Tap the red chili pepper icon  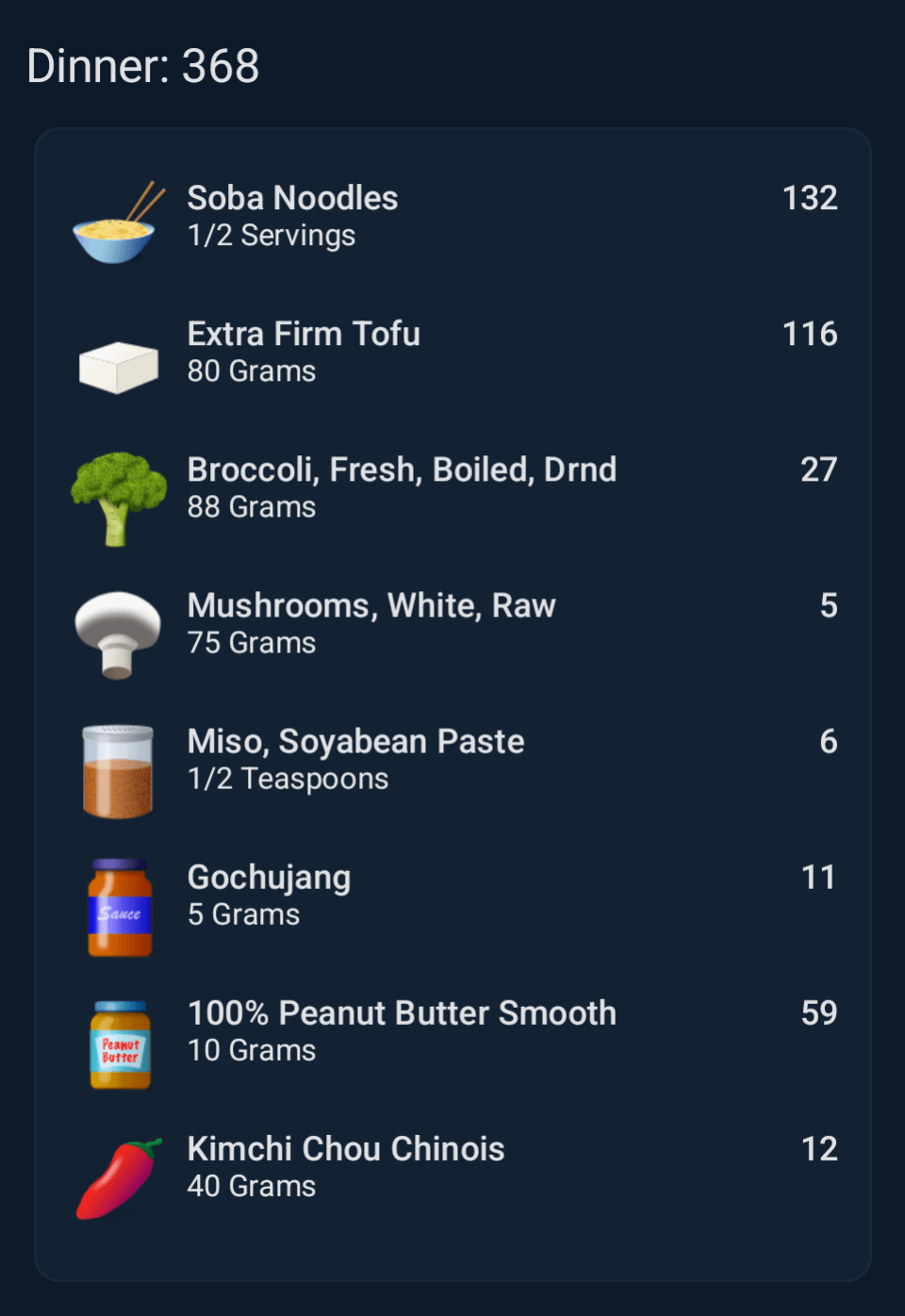(118, 1178)
